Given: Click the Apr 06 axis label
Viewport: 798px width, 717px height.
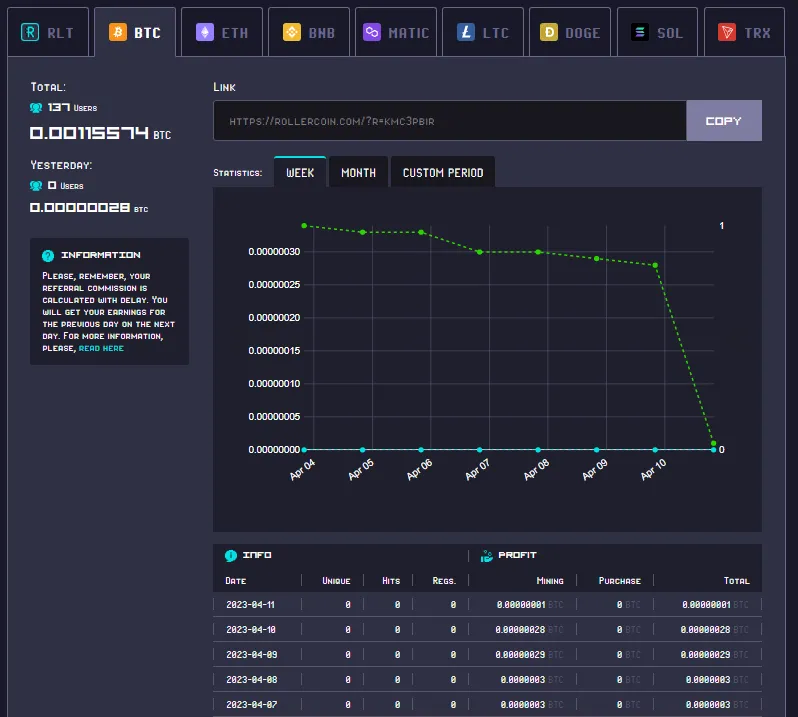Looking at the screenshot, I should tap(419, 469).
